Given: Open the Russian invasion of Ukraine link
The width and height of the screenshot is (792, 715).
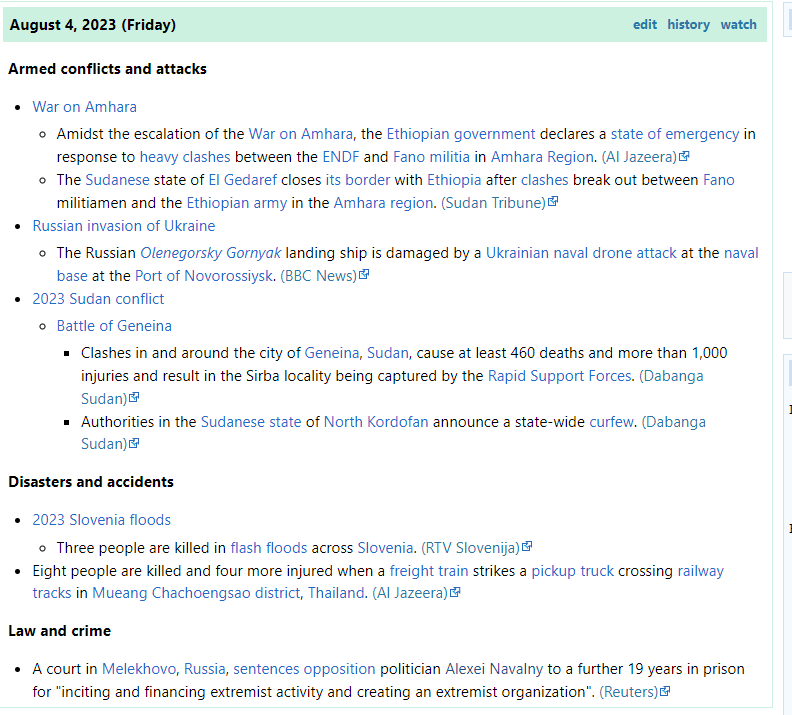Looking at the screenshot, I should click(x=123, y=226).
